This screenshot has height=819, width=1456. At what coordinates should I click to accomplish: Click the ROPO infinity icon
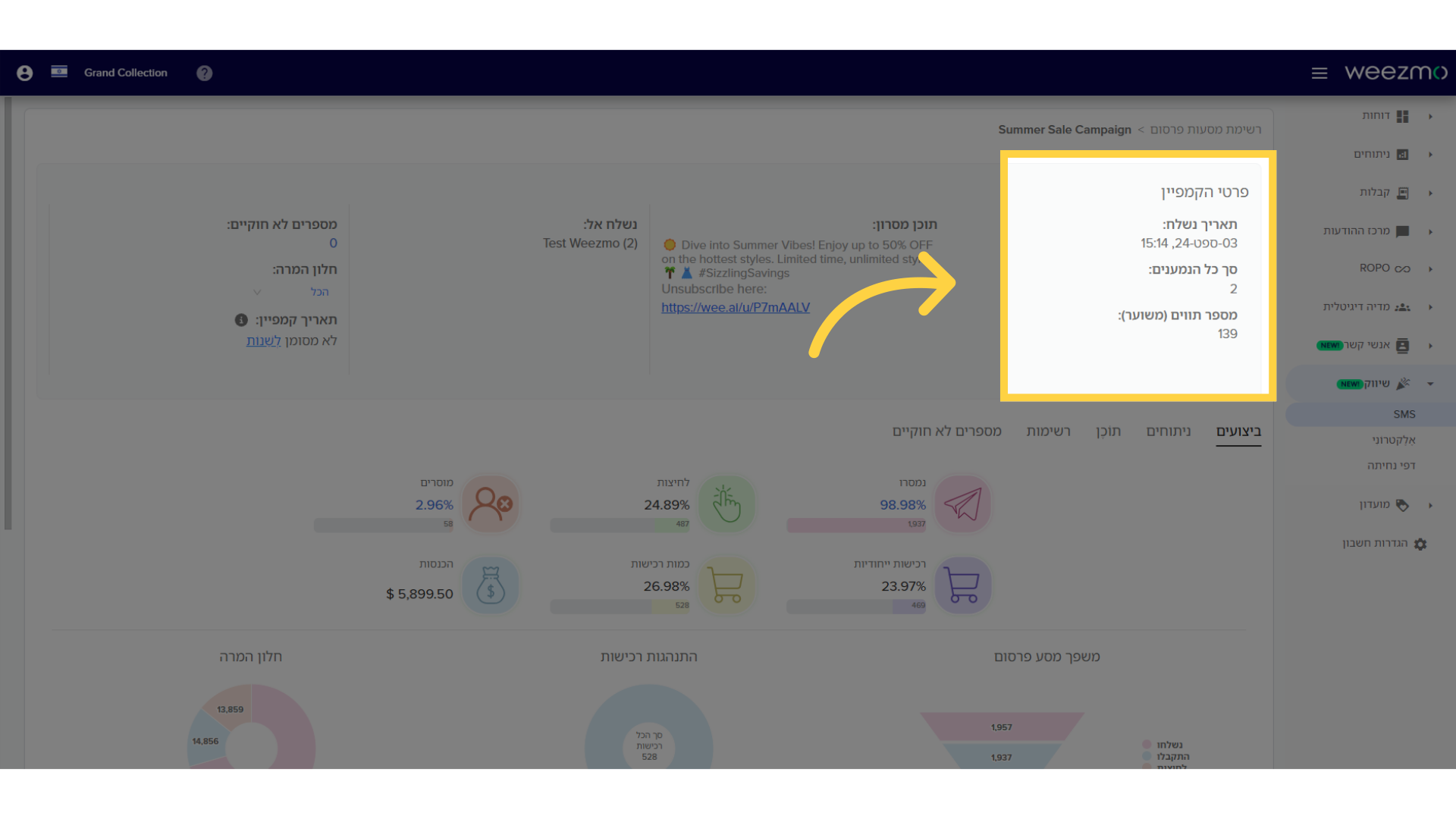coord(1403,268)
